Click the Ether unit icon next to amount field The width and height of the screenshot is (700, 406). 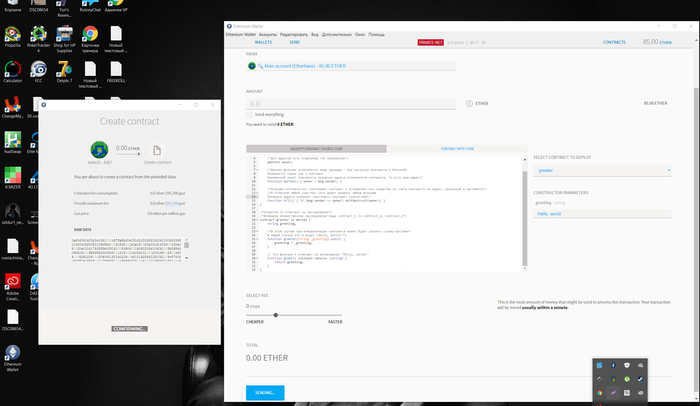(x=469, y=103)
